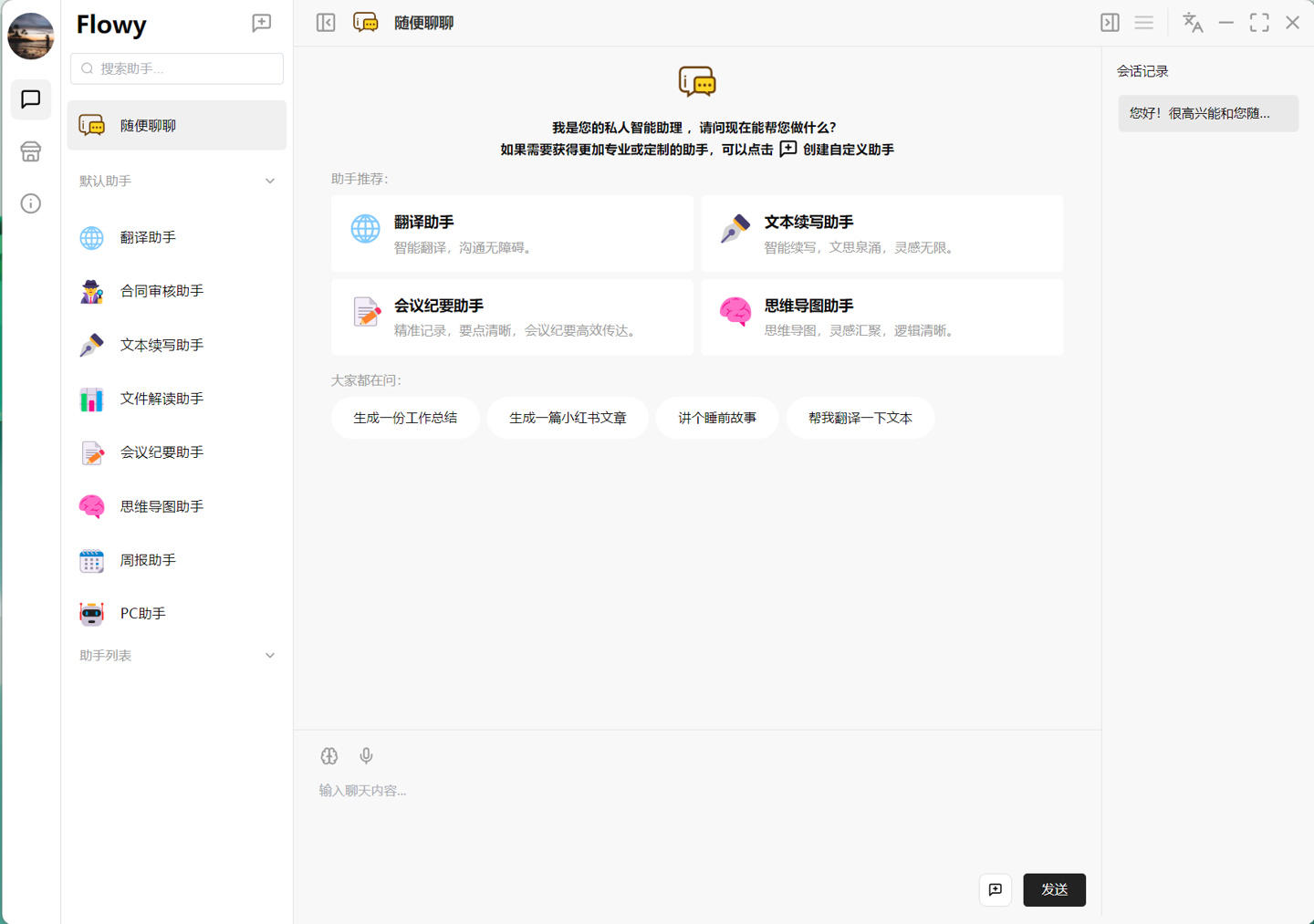
Task: Click the brain icon above the chat input
Action: (329, 755)
